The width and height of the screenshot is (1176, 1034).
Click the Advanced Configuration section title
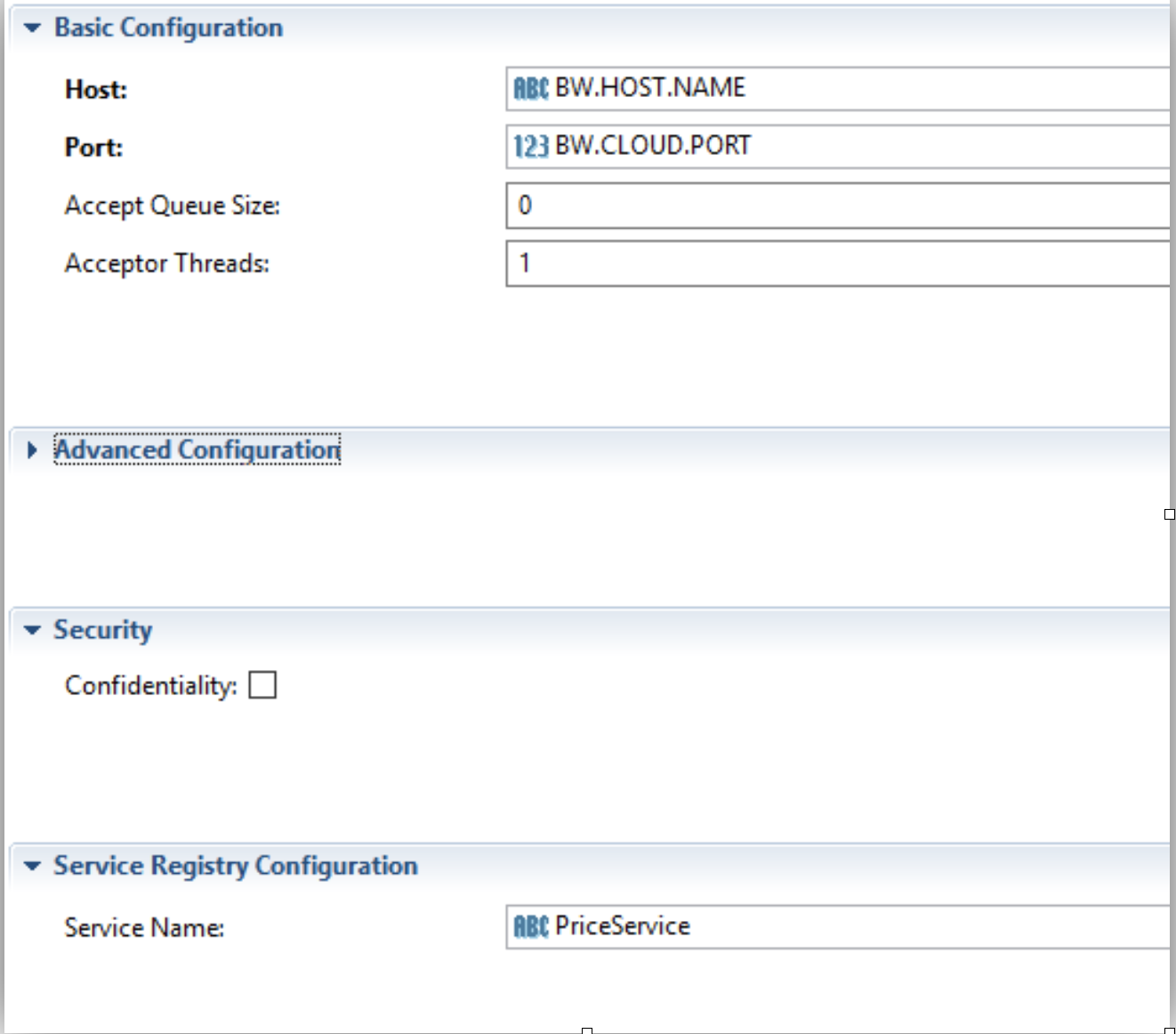tap(197, 449)
